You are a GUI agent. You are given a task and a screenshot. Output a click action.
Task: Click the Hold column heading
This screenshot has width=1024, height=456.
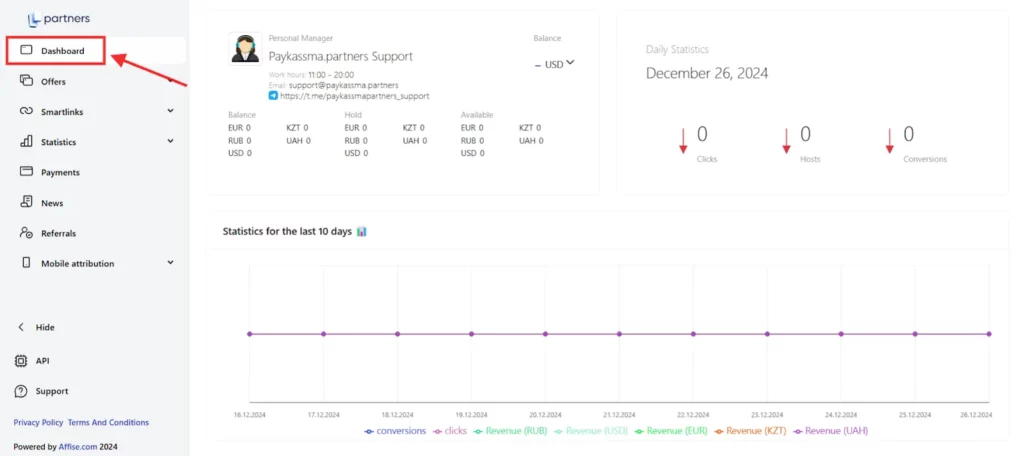click(351, 115)
